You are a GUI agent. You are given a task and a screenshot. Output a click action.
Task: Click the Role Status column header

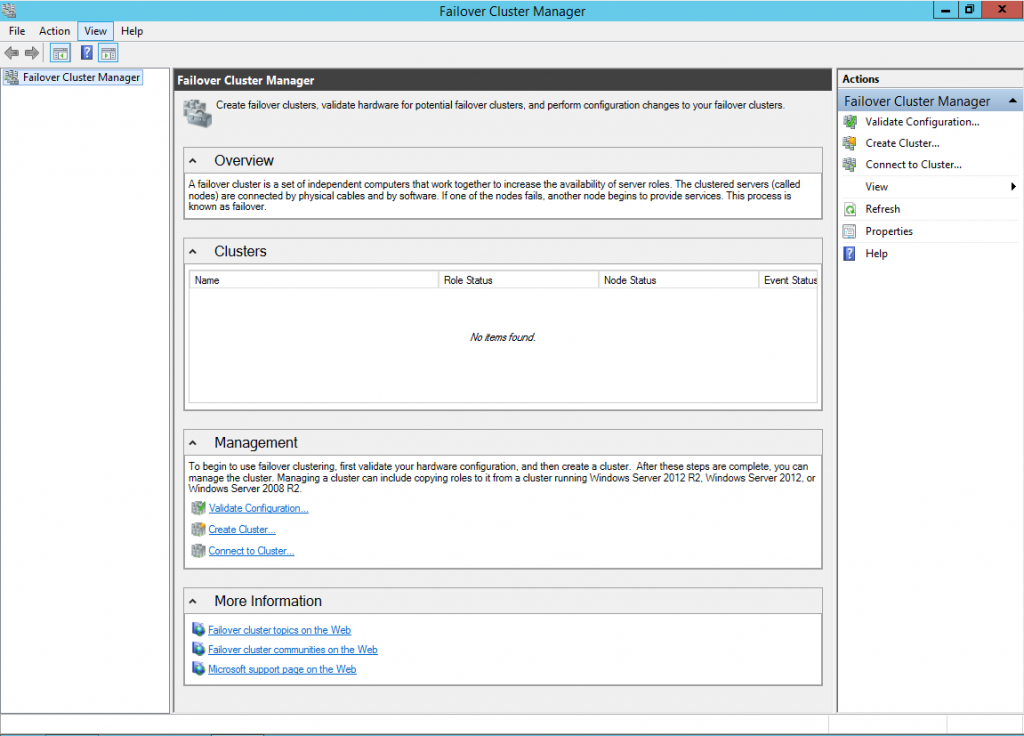tap(517, 281)
